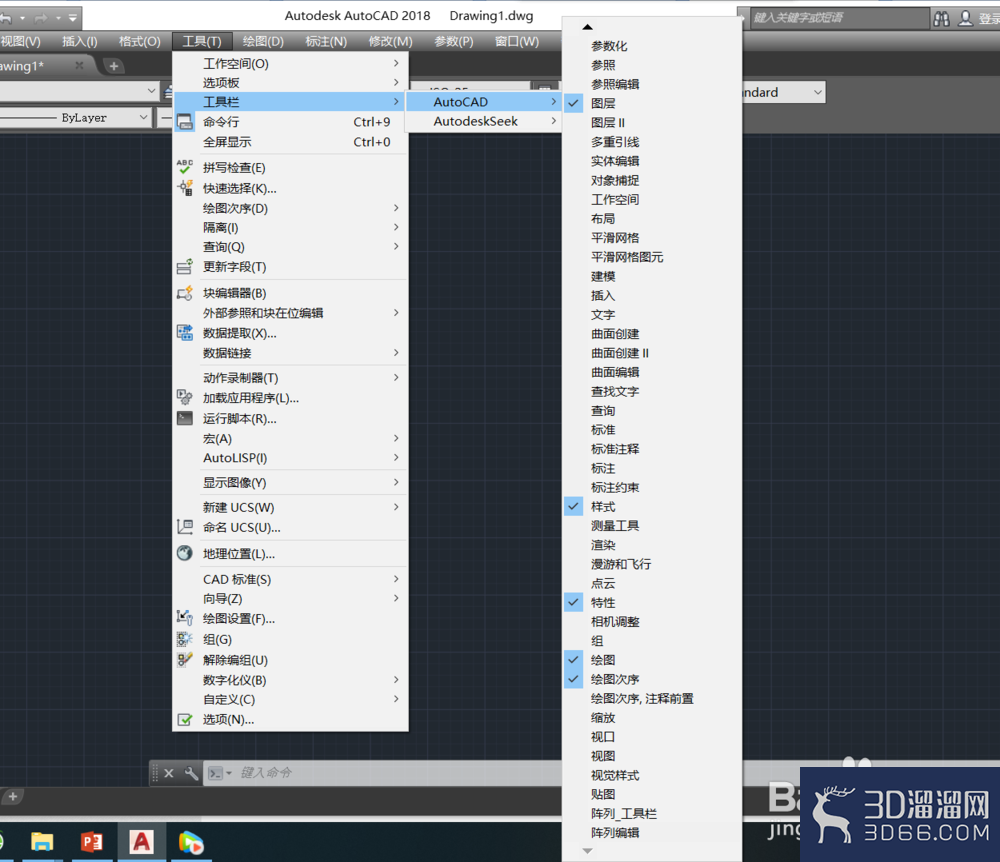Screen dimensions: 1000x862
Task: Expand the 工作空间(O) submenu
Action: tap(290, 63)
